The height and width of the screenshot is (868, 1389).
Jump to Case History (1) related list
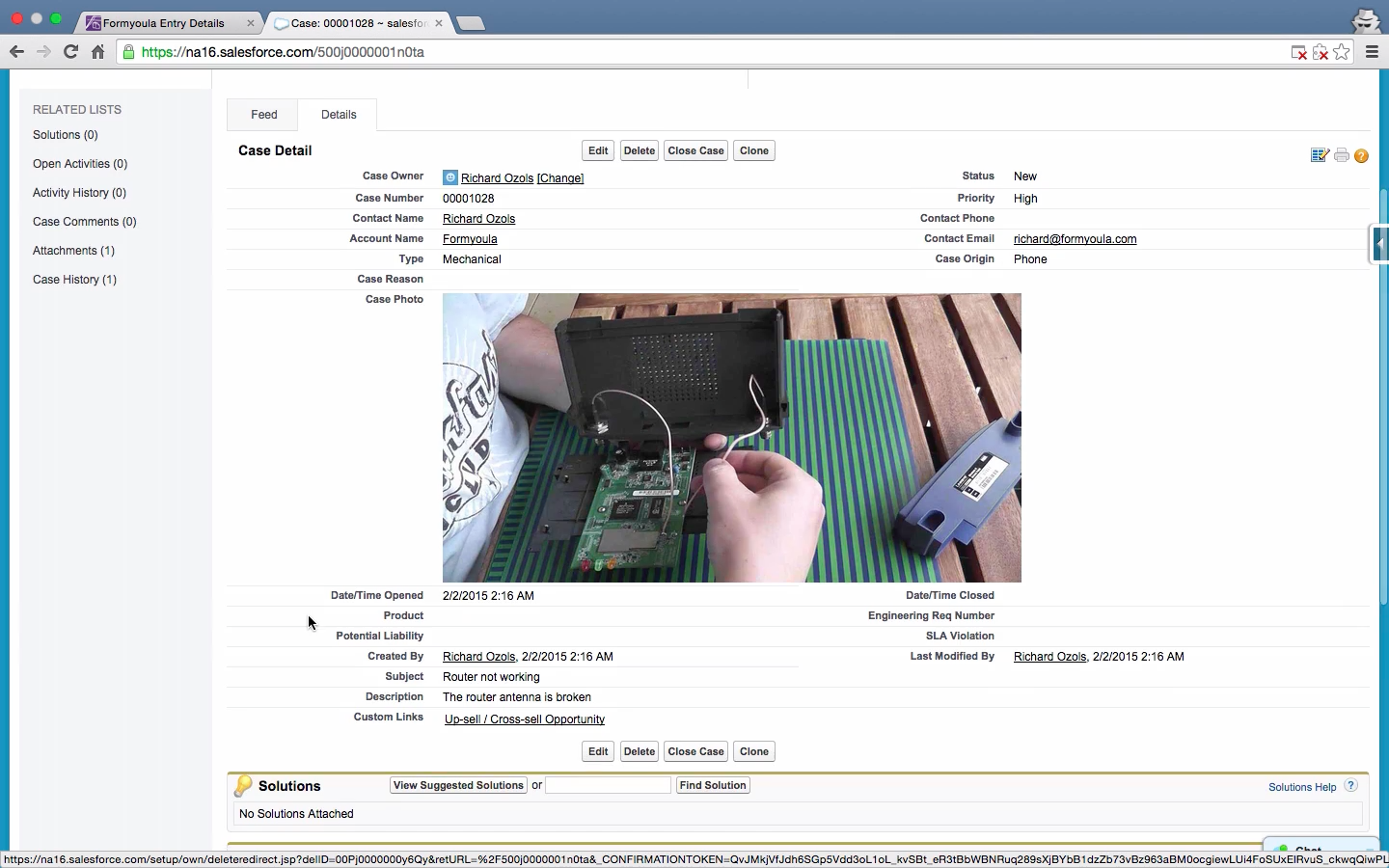pyautogui.click(x=74, y=280)
